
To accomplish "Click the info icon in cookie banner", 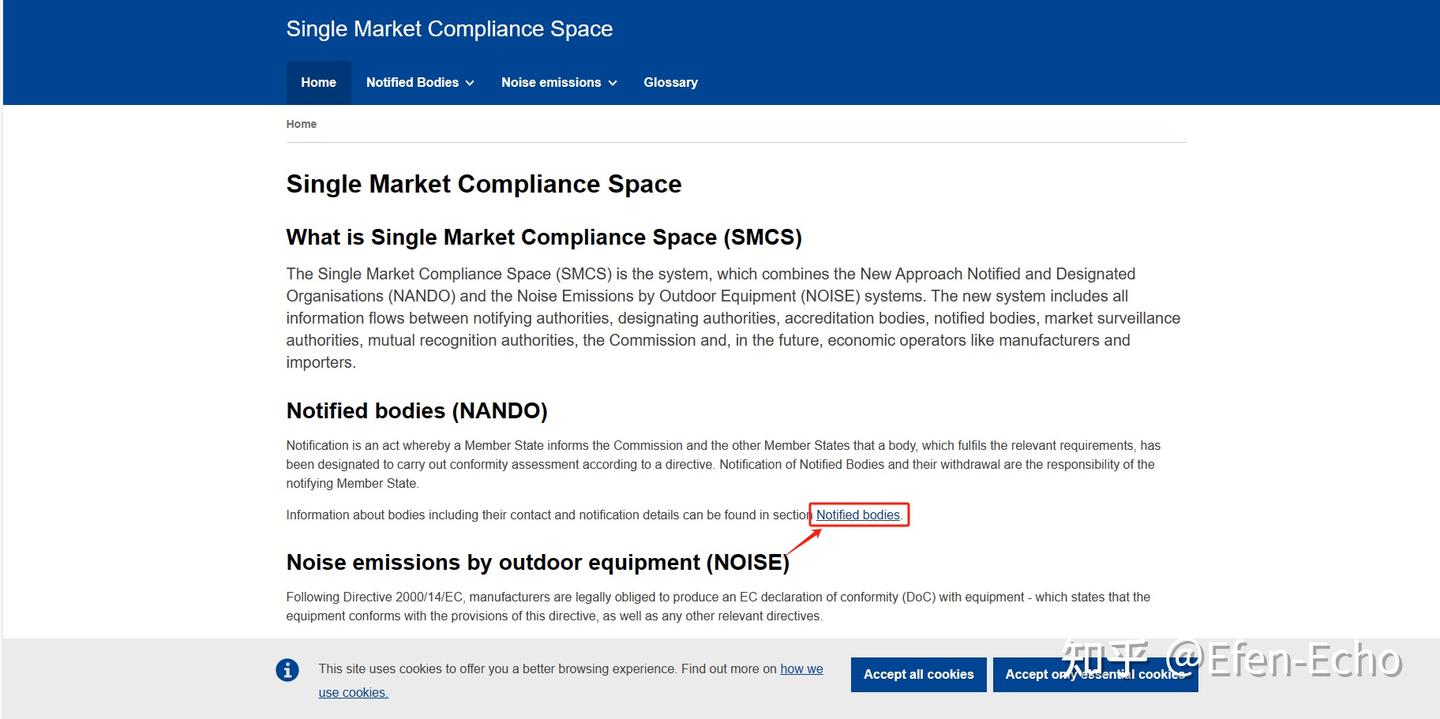I will 287,670.
